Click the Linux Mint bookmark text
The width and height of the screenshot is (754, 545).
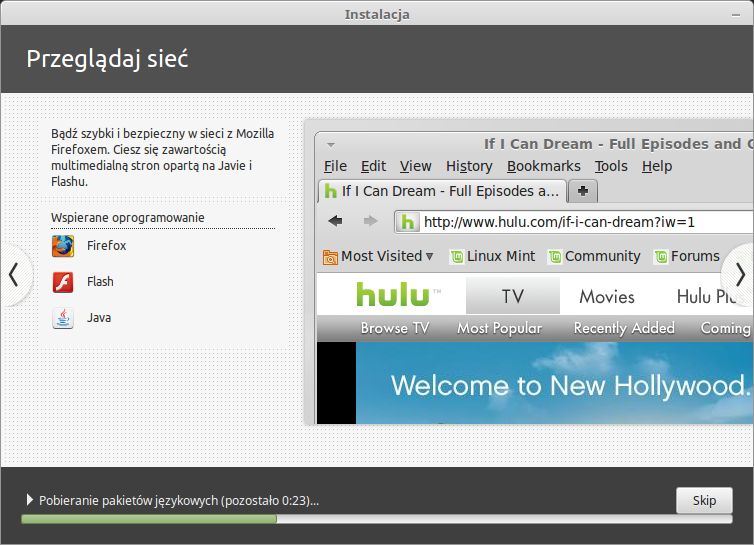501,256
